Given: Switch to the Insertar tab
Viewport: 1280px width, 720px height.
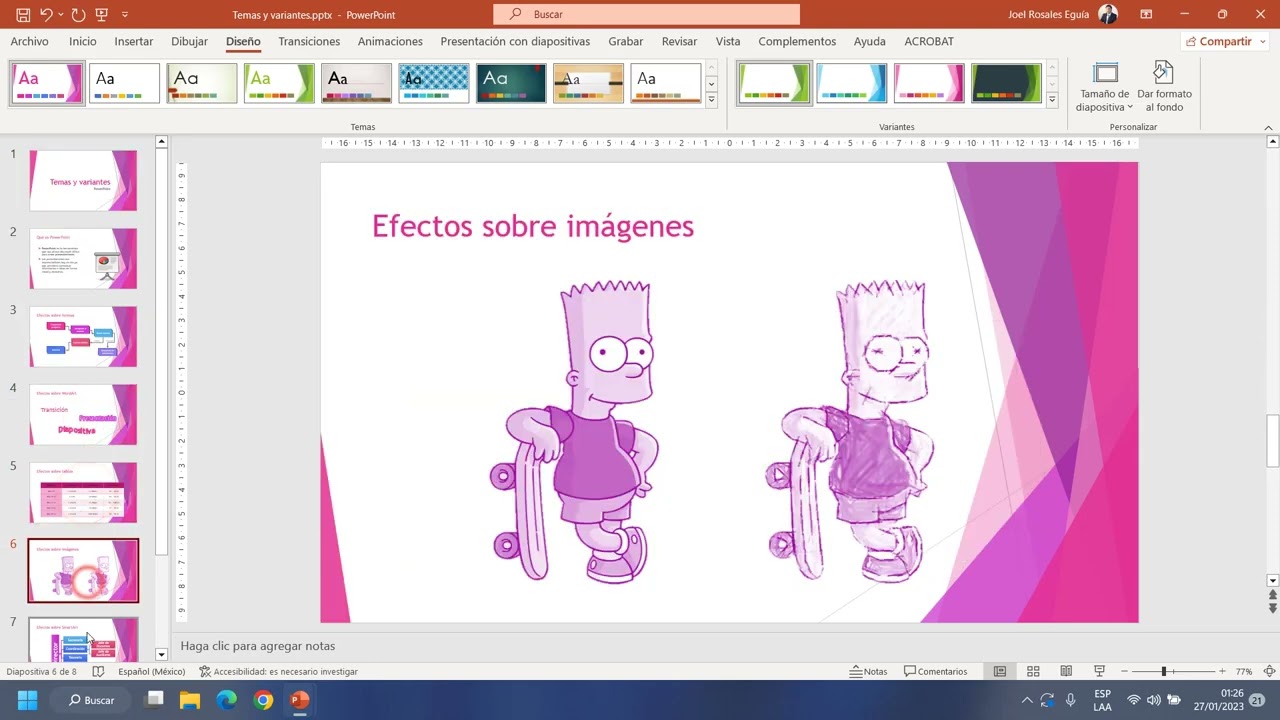Looking at the screenshot, I should click(134, 41).
